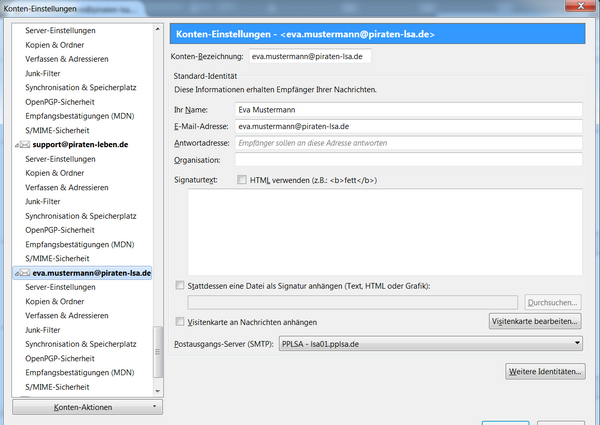The image size is (600, 425).
Task: Click the mail icon beside support@piraten-leben.de
Action: coord(24,145)
